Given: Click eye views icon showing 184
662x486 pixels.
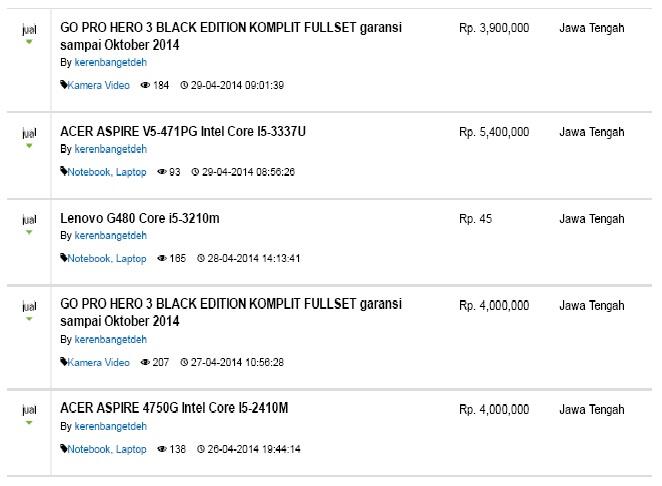Looking at the screenshot, I should coord(145,85).
